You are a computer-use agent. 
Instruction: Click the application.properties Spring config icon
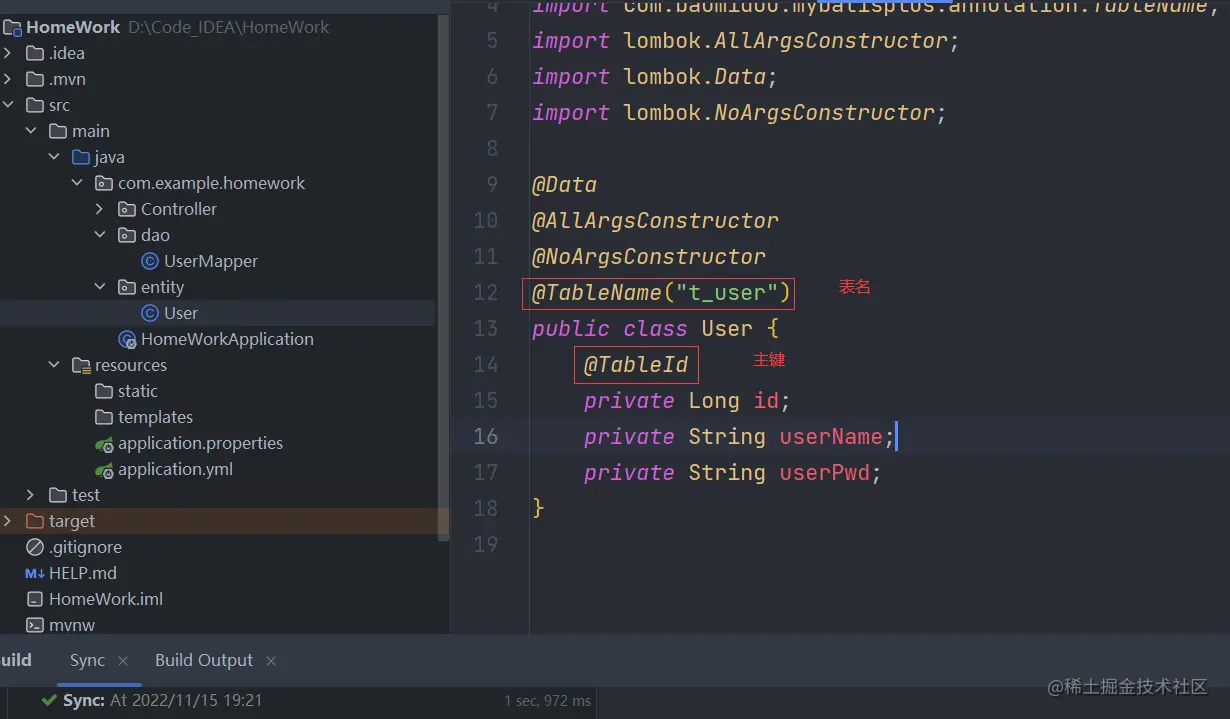(104, 443)
